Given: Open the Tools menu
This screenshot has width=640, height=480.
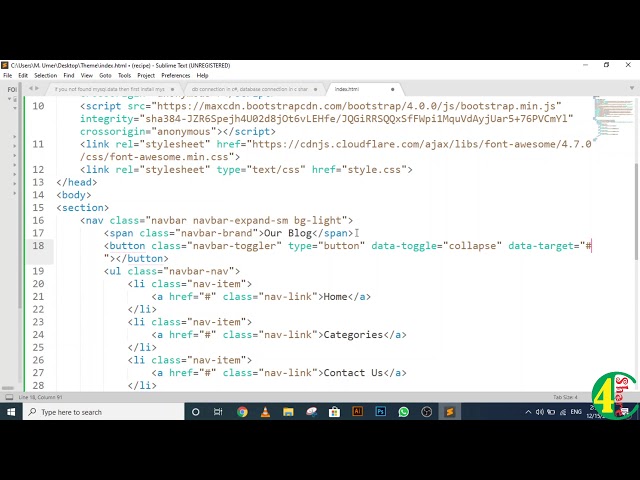Looking at the screenshot, I should click(x=124, y=76).
